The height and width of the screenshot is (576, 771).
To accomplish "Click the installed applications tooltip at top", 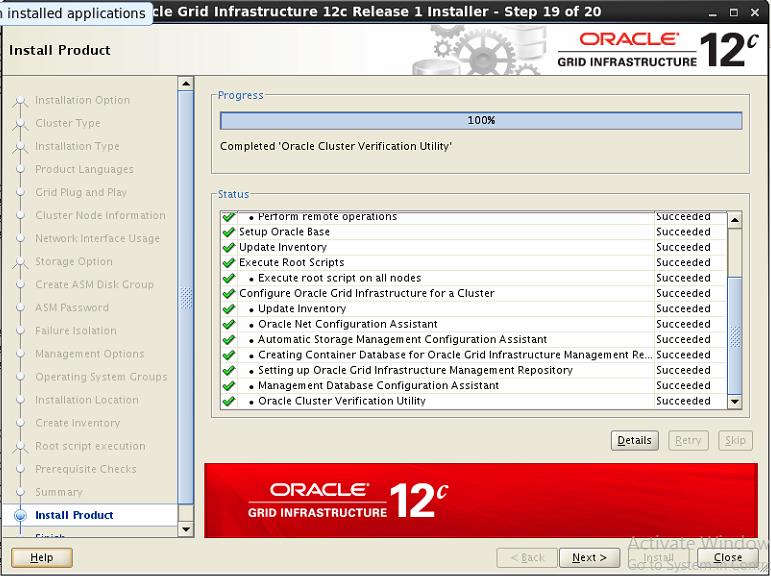I will click(x=74, y=13).
